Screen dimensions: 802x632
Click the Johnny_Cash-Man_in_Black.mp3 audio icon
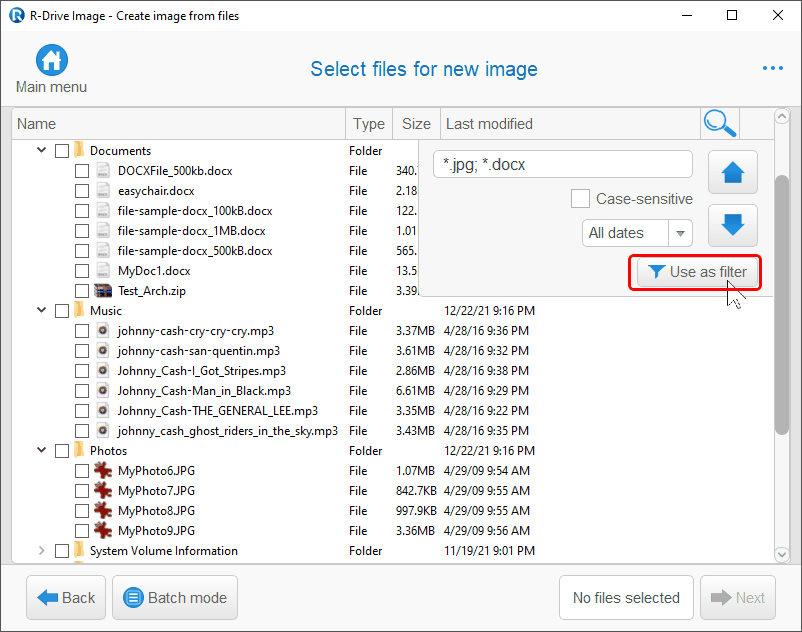pos(103,391)
